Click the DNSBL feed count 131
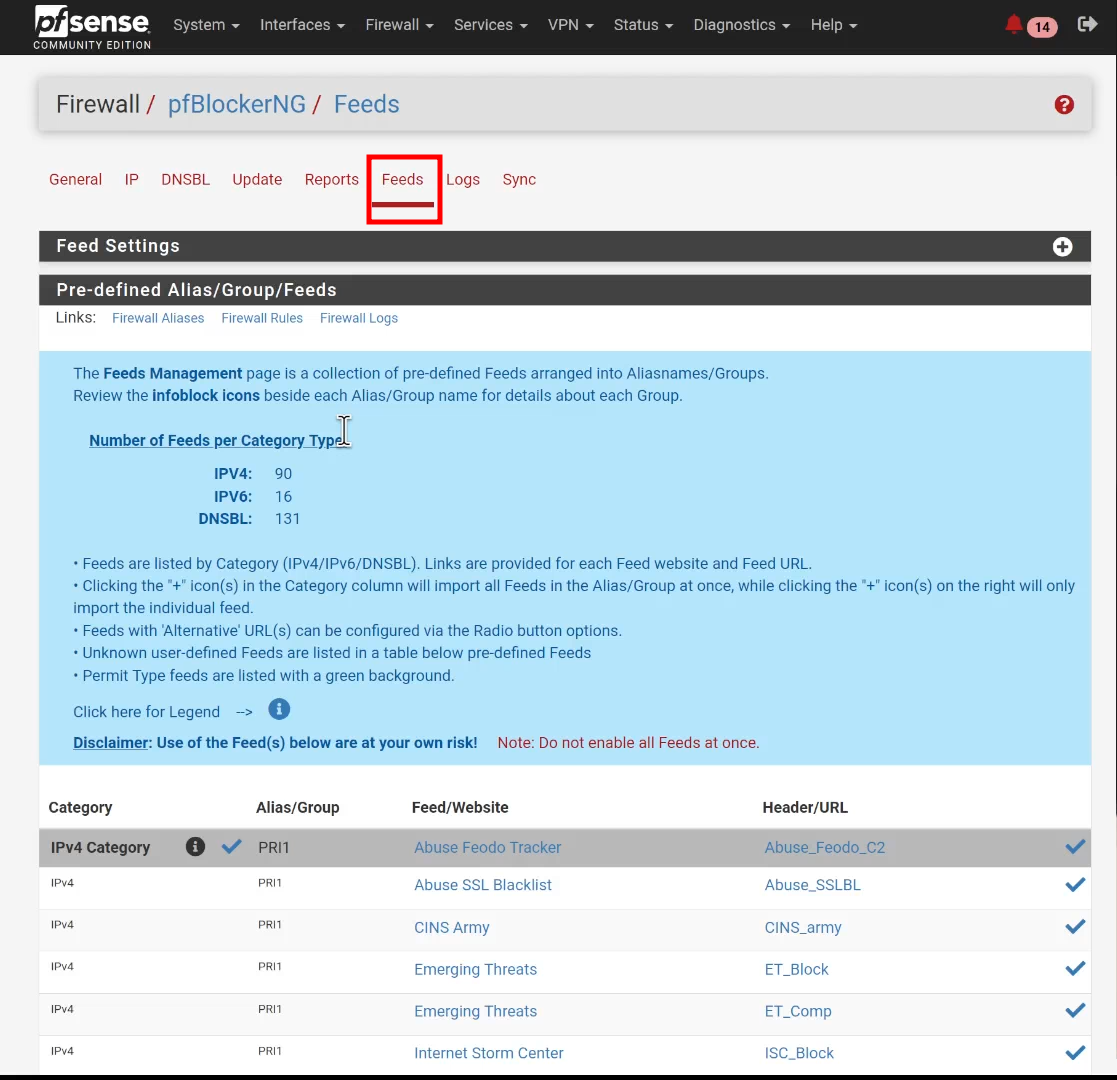Image resolution: width=1117 pixels, height=1080 pixels. coord(288,519)
